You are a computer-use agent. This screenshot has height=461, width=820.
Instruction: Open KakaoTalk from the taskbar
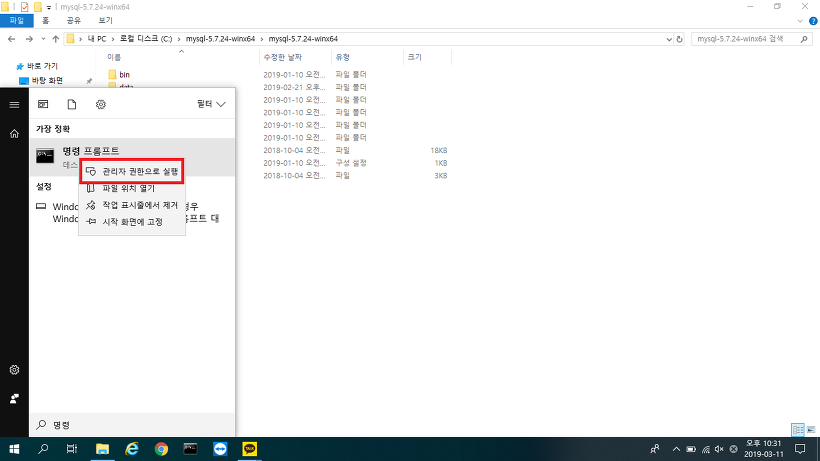pyautogui.click(x=249, y=449)
